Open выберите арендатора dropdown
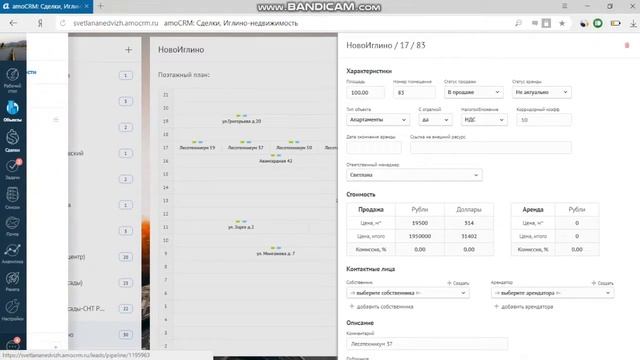 [x=552, y=293]
